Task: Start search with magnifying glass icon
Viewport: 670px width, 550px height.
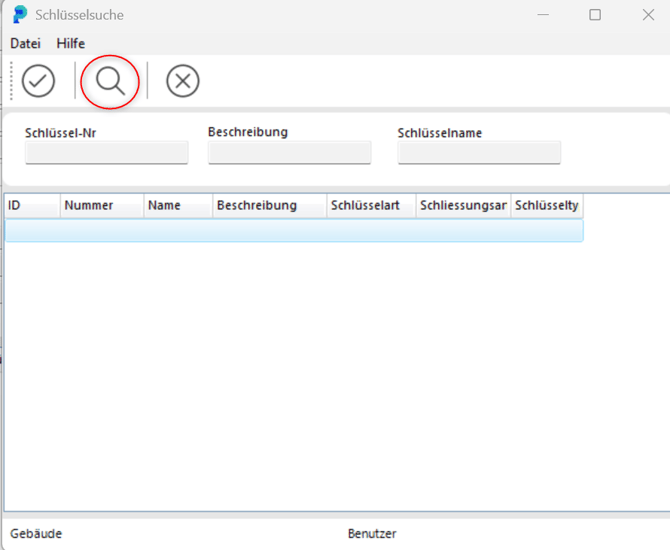Action: [x=110, y=81]
